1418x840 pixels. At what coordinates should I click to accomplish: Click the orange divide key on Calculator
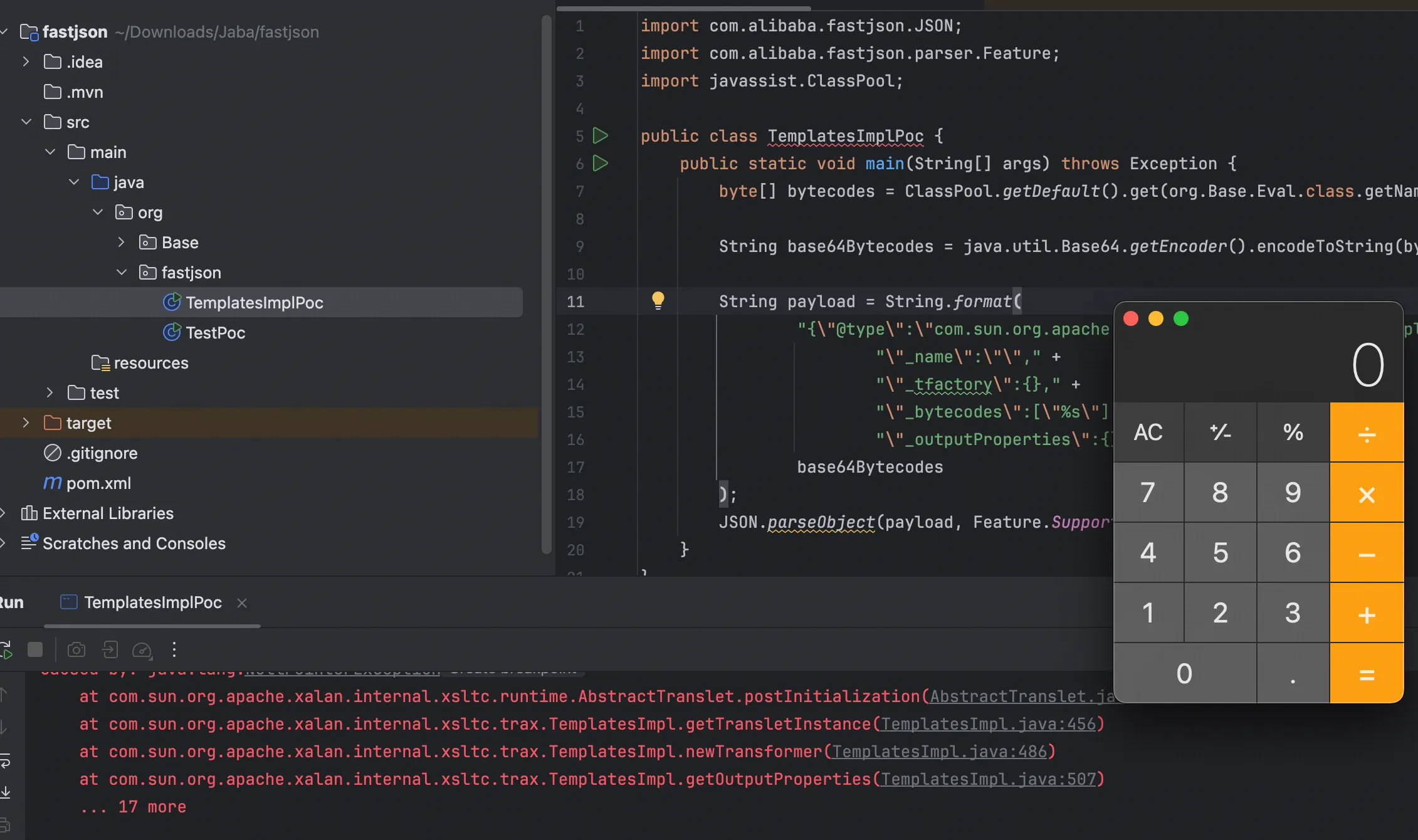coord(1366,433)
